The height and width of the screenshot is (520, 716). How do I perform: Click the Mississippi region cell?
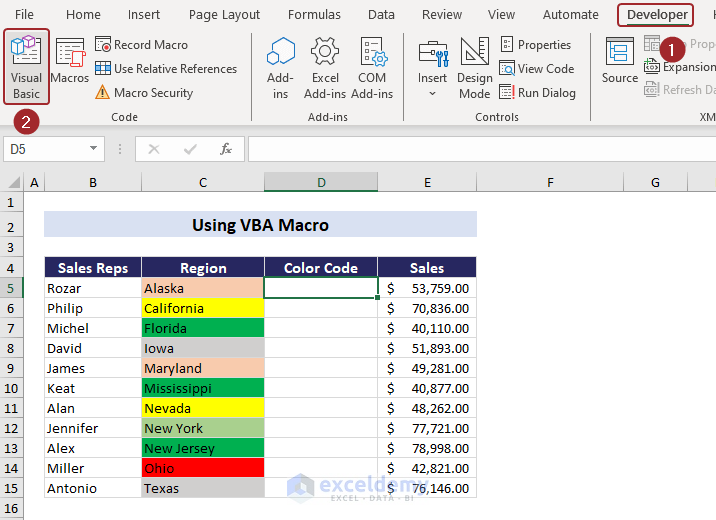pyautogui.click(x=203, y=388)
